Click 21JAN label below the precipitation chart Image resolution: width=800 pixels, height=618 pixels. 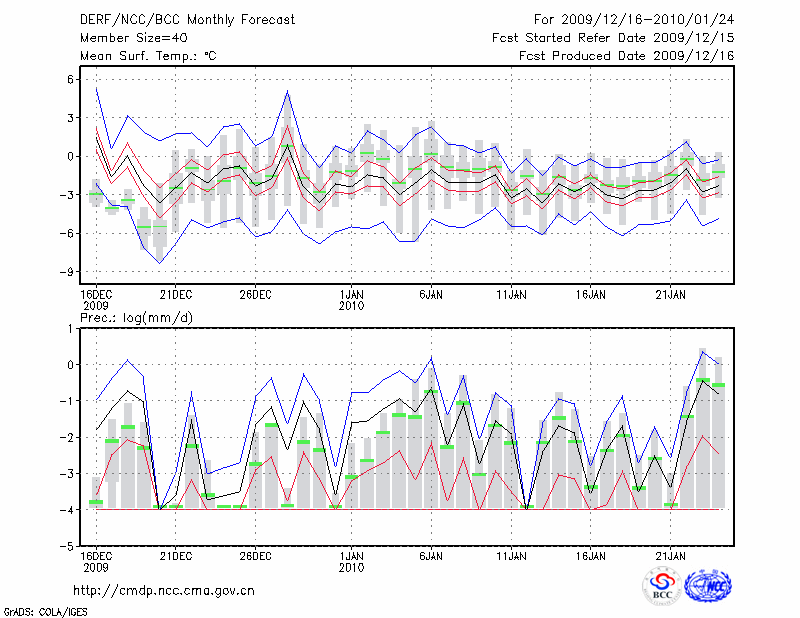(x=670, y=555)
